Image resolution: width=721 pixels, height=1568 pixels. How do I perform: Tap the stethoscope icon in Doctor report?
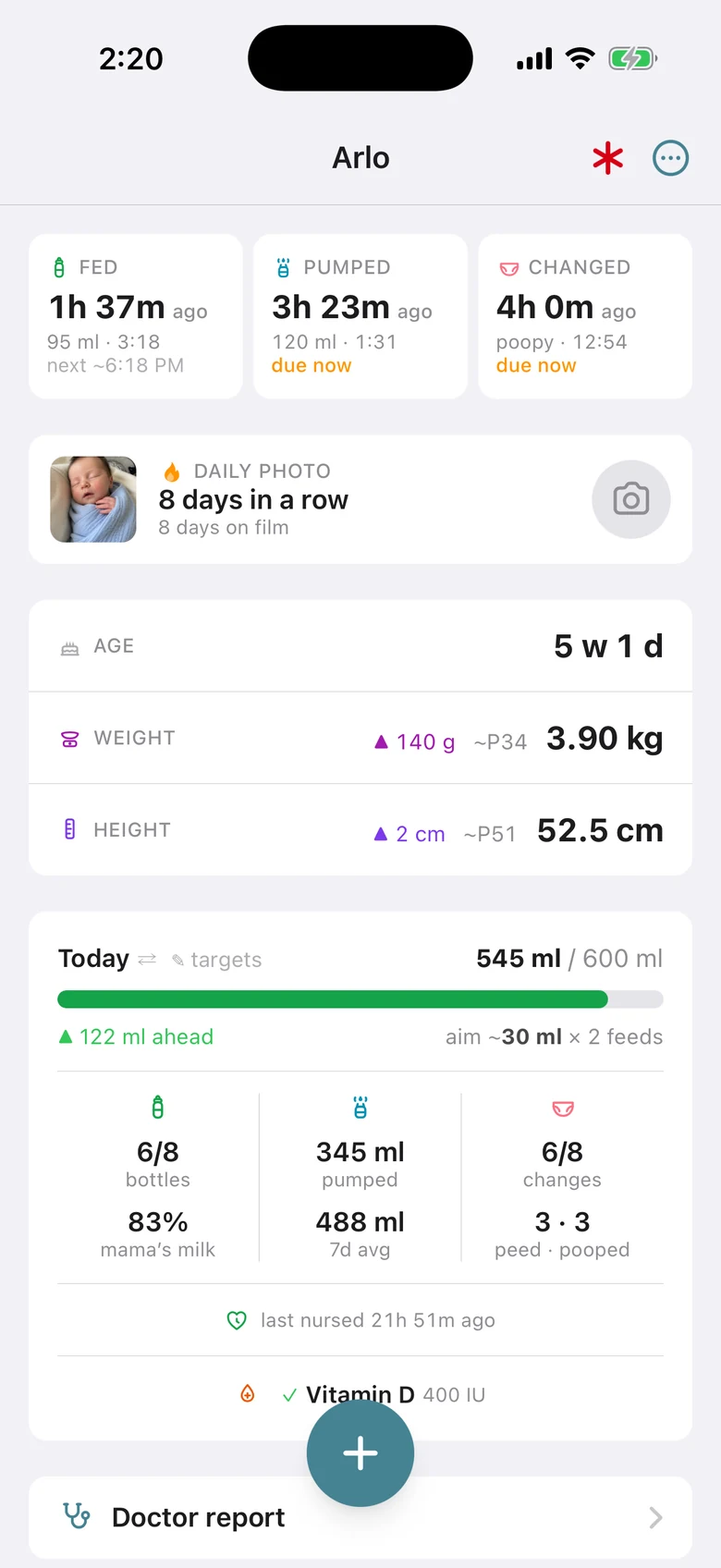coord(77,1516)
